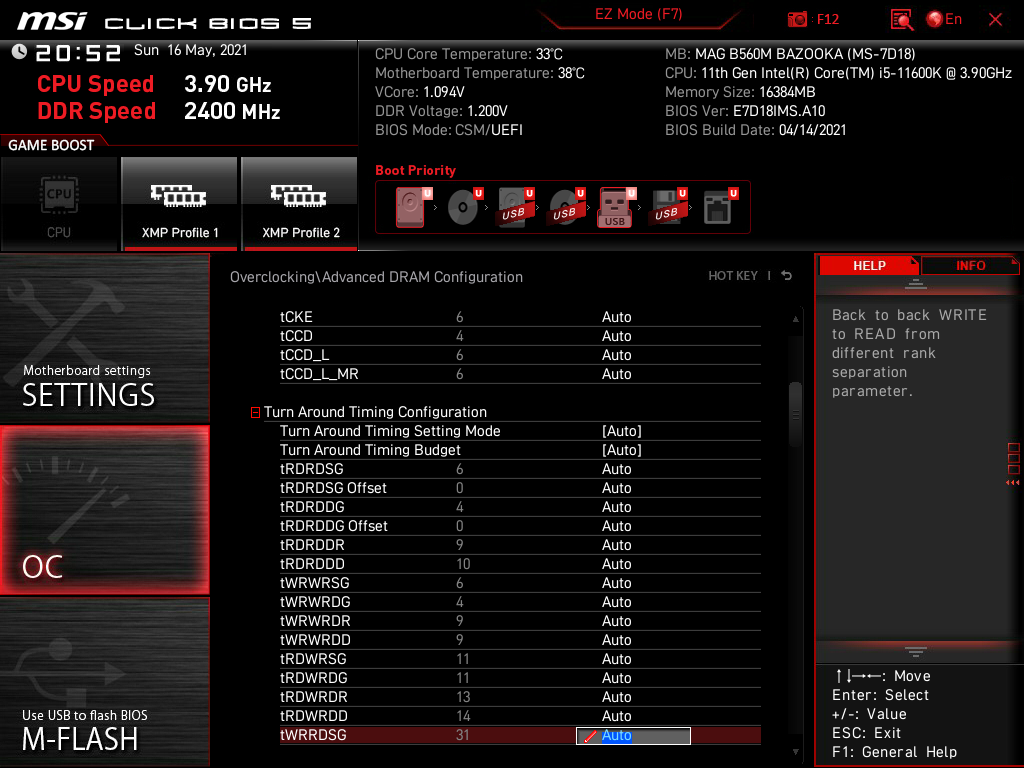Click the scroll down arrow of settings list
This screenshot has width=1024, height=768.
(795, 752)
